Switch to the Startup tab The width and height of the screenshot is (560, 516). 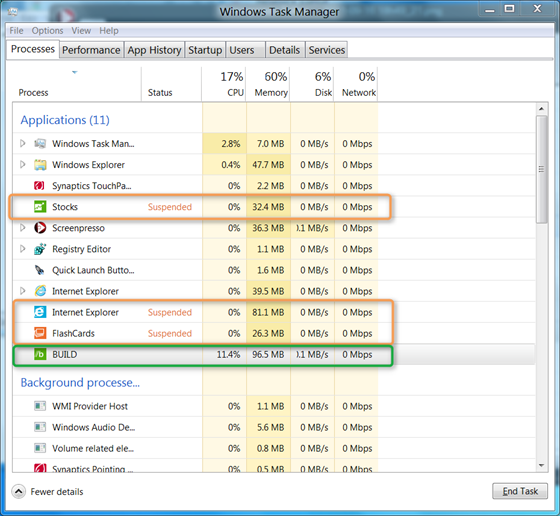205,50
